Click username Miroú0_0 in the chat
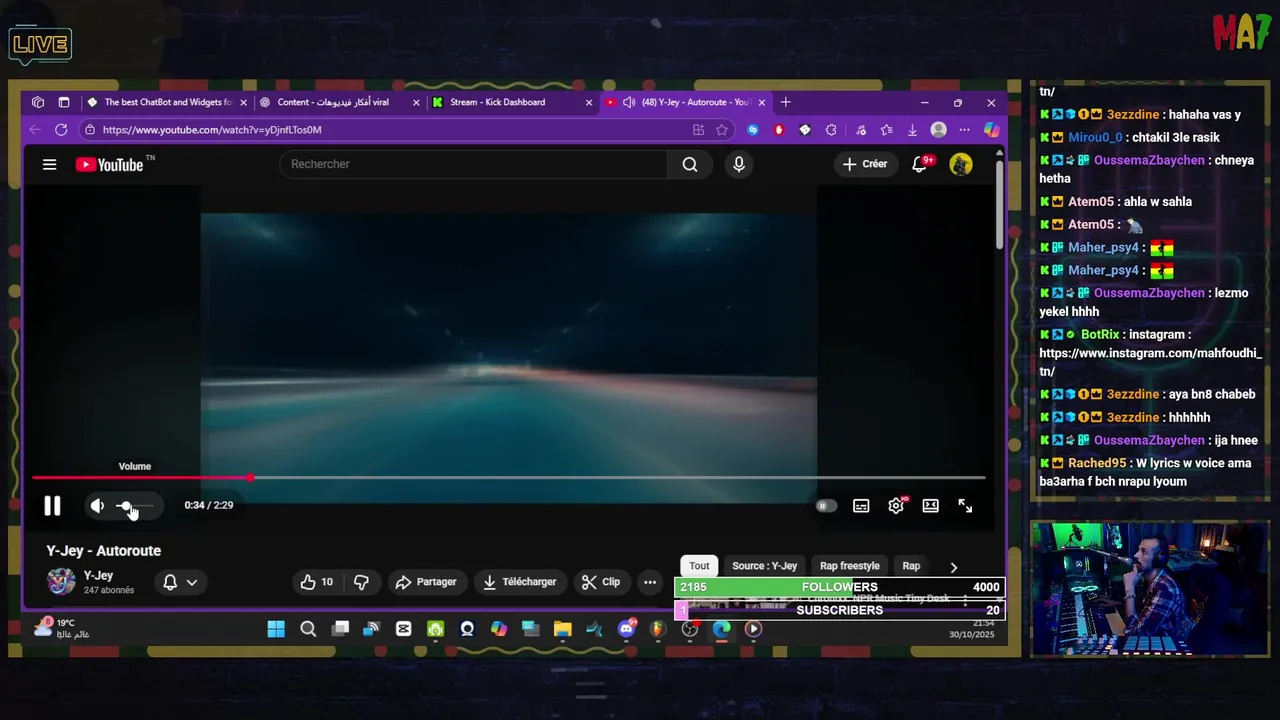Image resolution: width=1280 pixels, height=720 pixels. [1094, 138]
